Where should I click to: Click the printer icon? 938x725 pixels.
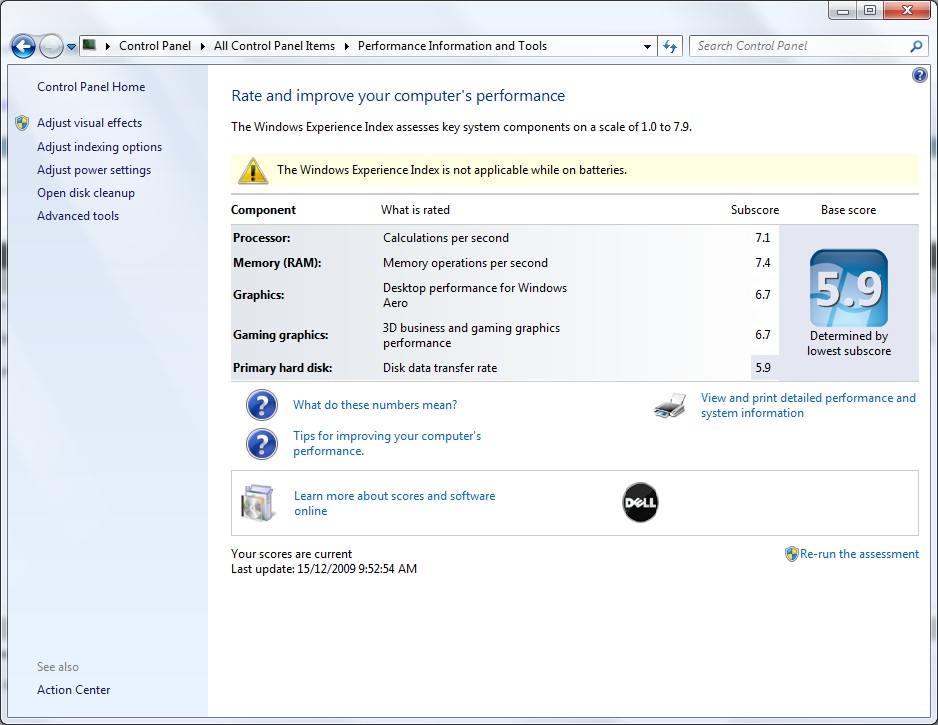click(x=670, y=406)
